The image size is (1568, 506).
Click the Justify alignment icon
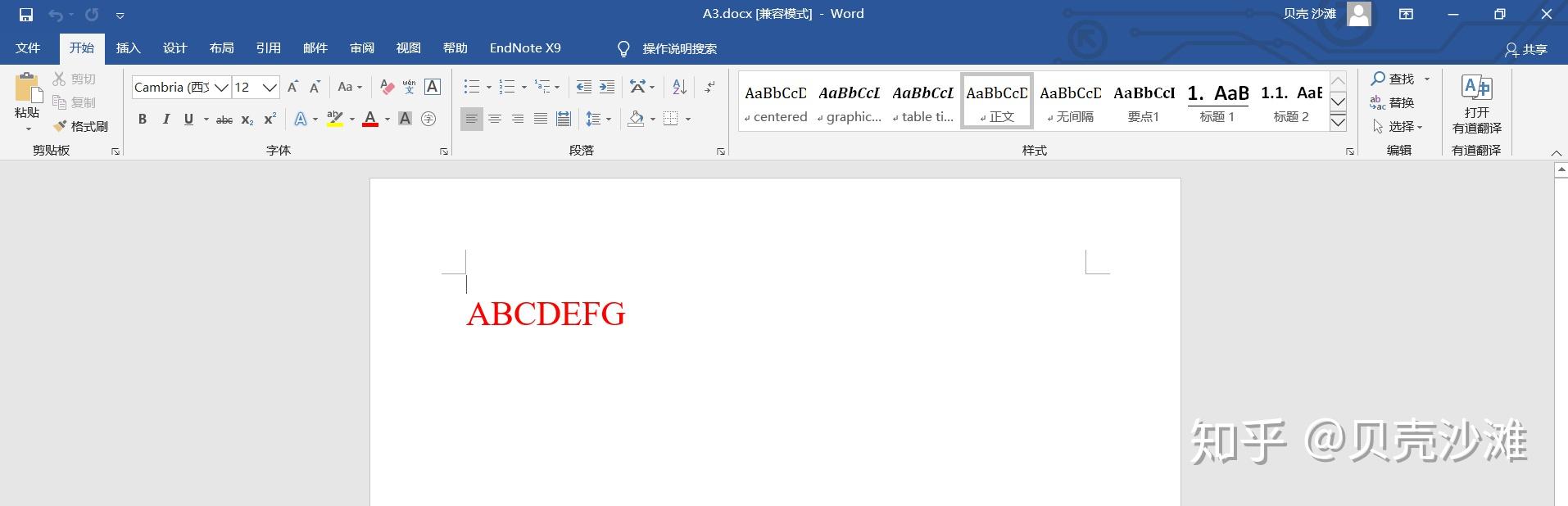541,119
